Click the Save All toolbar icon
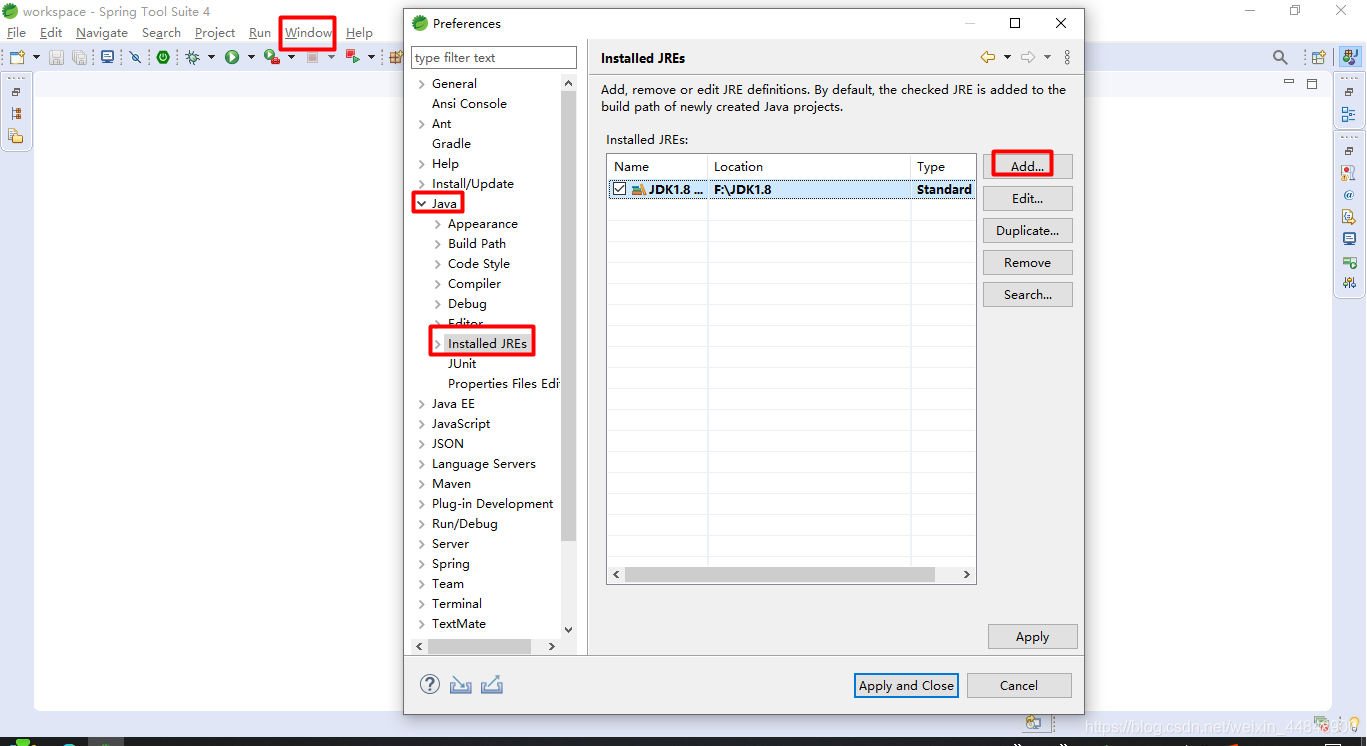 [x=79, y=57]
